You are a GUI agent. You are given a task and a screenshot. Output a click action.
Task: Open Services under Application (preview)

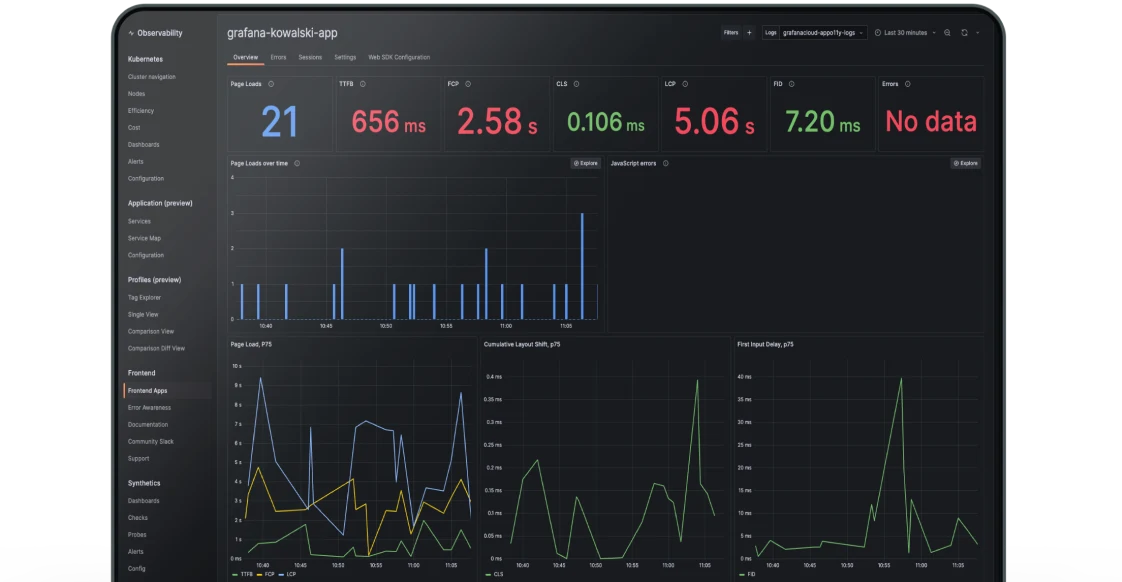tap(140, 221)
